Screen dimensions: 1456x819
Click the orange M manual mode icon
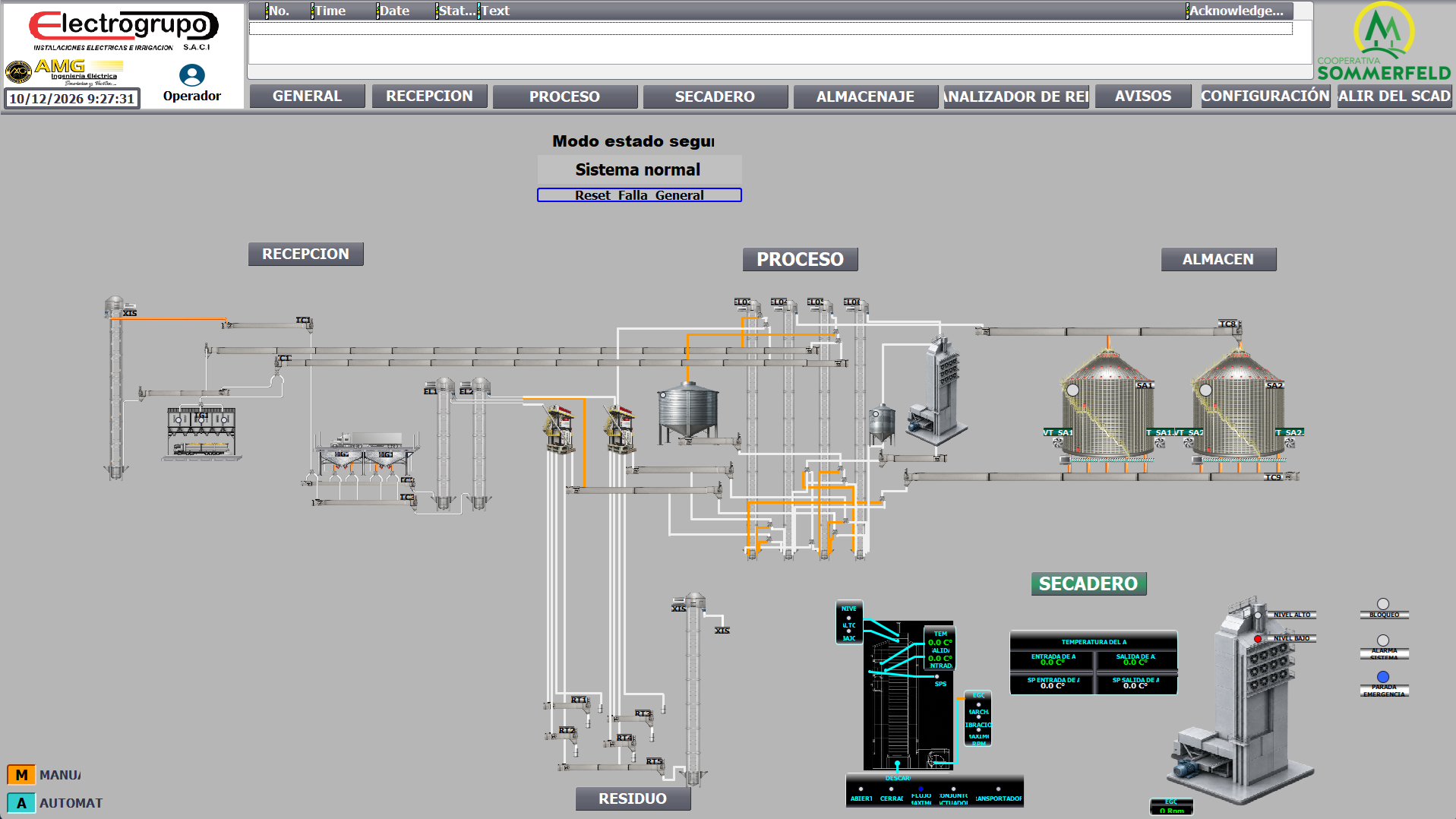click(21, 775)
